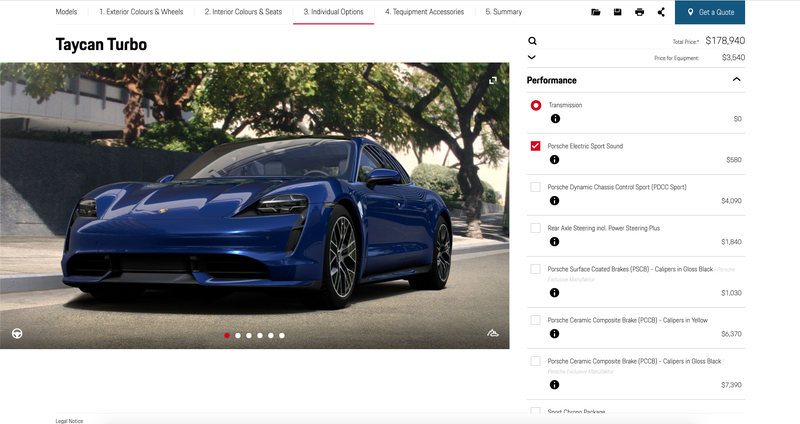Screen dimensions: 800x424
Task: Click the car exterior view icon
Action: point(492,333)
